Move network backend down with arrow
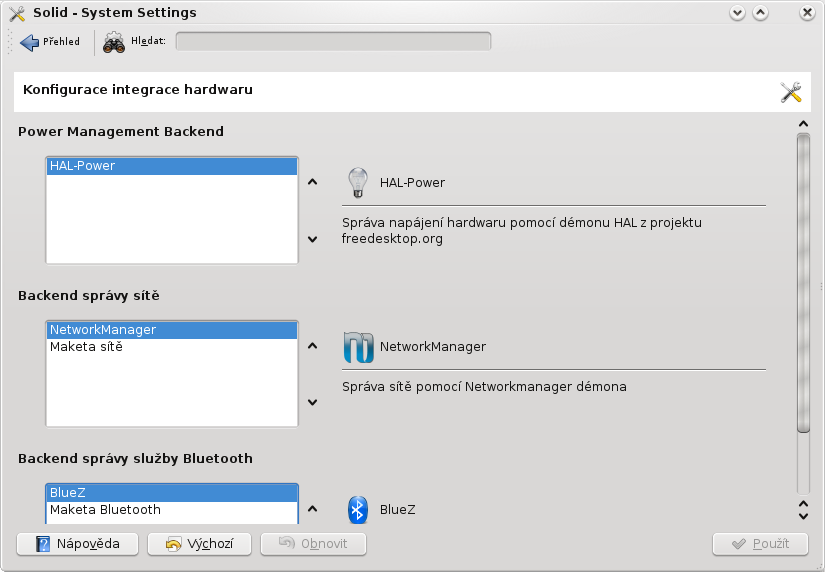Screen dimensions: 825x572 [313, 403]
